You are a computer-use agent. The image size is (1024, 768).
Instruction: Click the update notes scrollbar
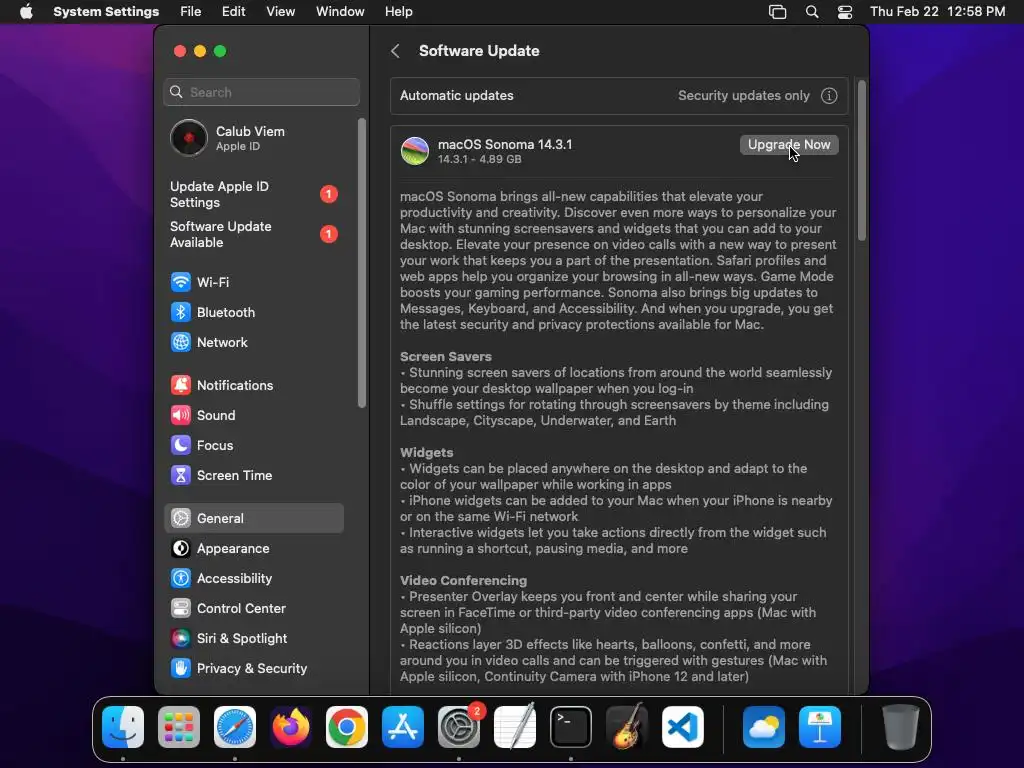(x=861, y=161)
